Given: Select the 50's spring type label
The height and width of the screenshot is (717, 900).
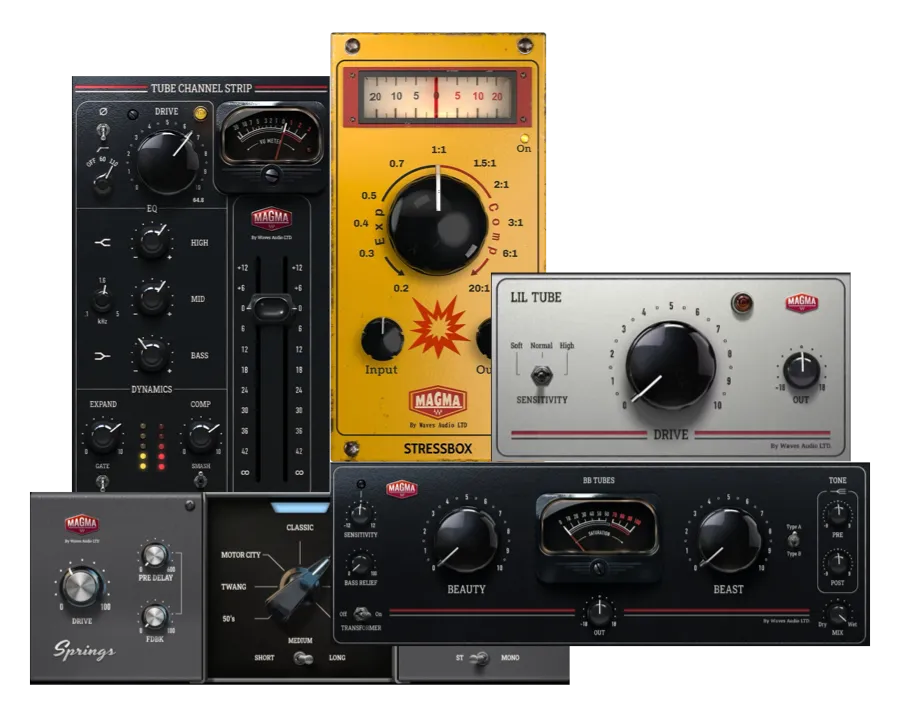Looking at the screenshot, I should tap(228, 619).
